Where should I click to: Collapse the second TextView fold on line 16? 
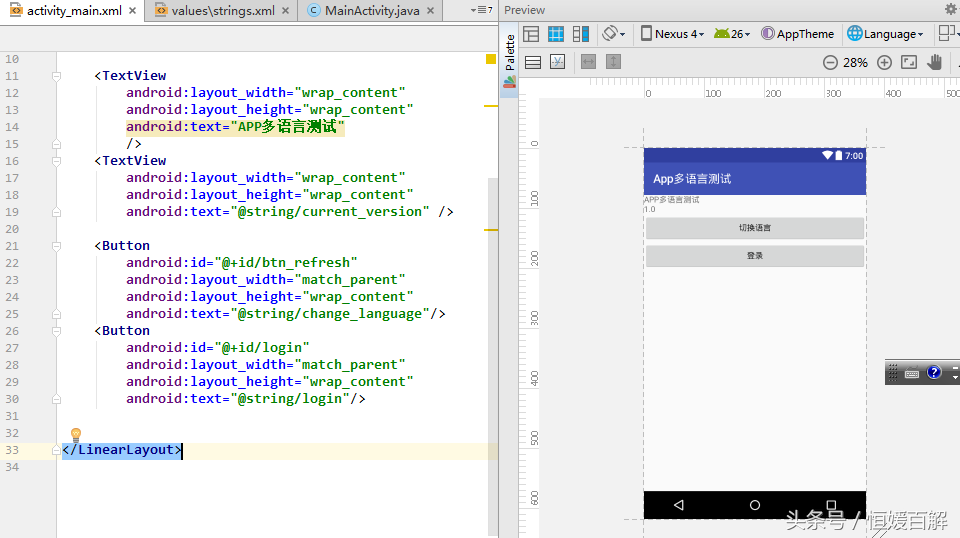point(56,161)
